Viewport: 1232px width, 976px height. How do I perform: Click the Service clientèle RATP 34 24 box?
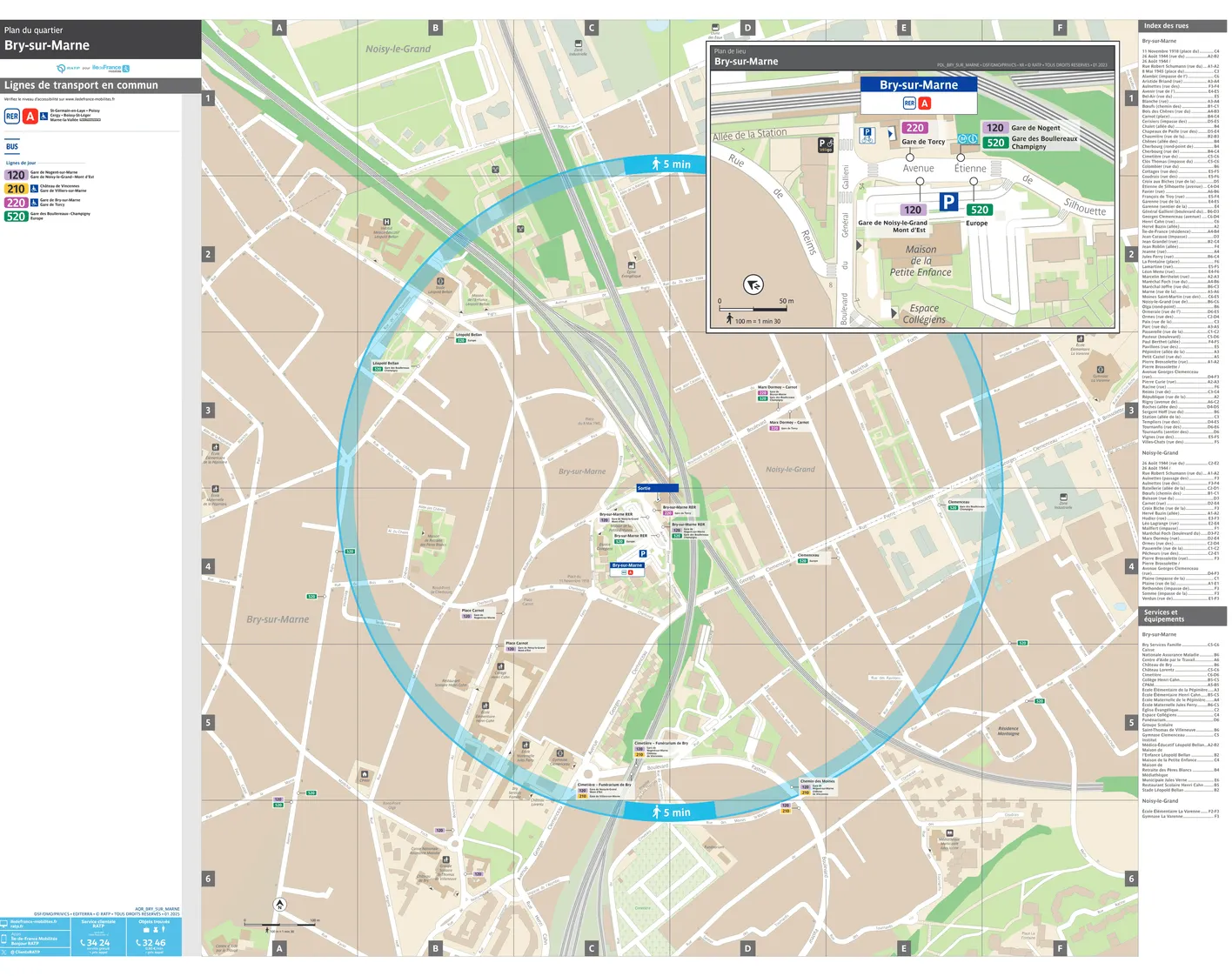pos(98,937)
